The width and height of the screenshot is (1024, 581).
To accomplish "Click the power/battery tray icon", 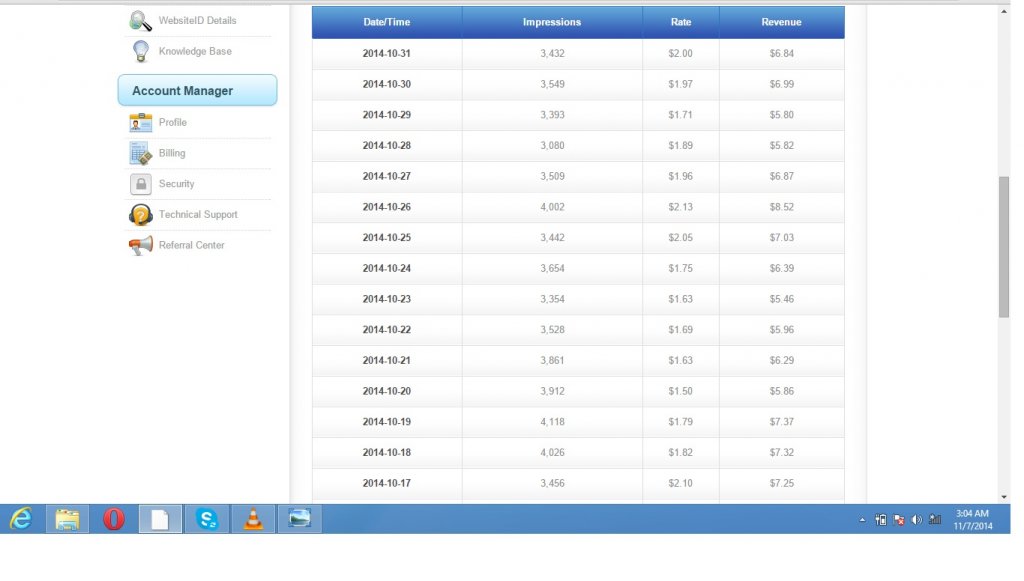I will [880, 520].
